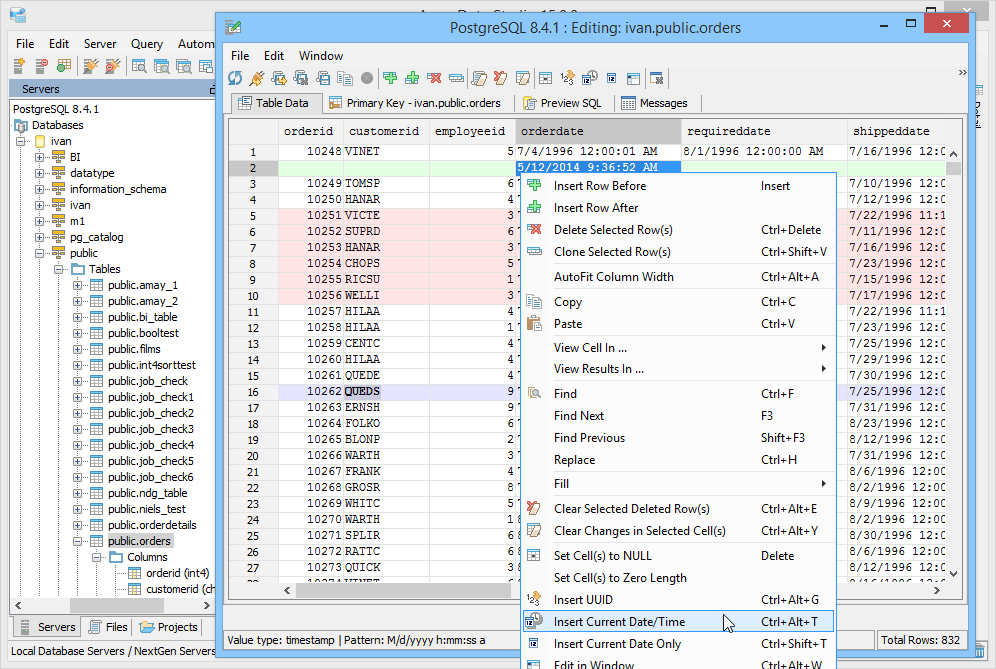
Task: Click the first Query Analyzer table-magnifier icon
Action: click(139, 65)
